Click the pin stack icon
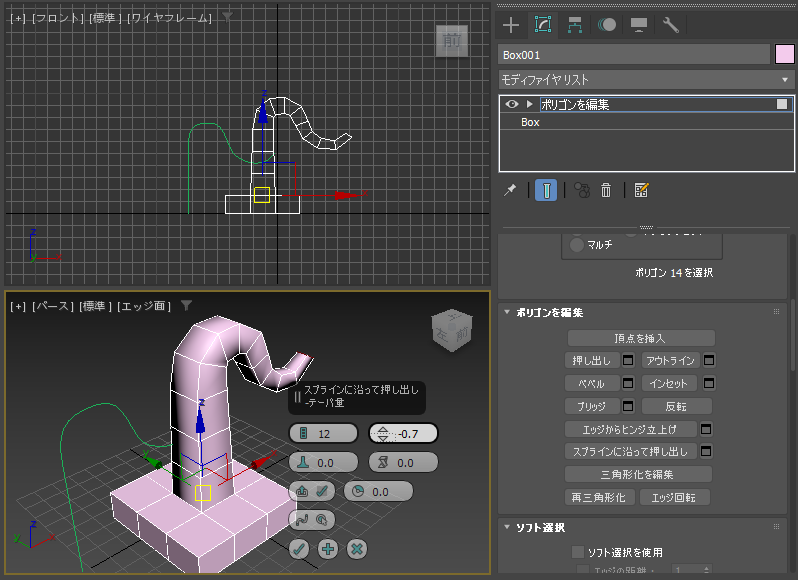The image size is (798, 580). click(x=510, y=190)
